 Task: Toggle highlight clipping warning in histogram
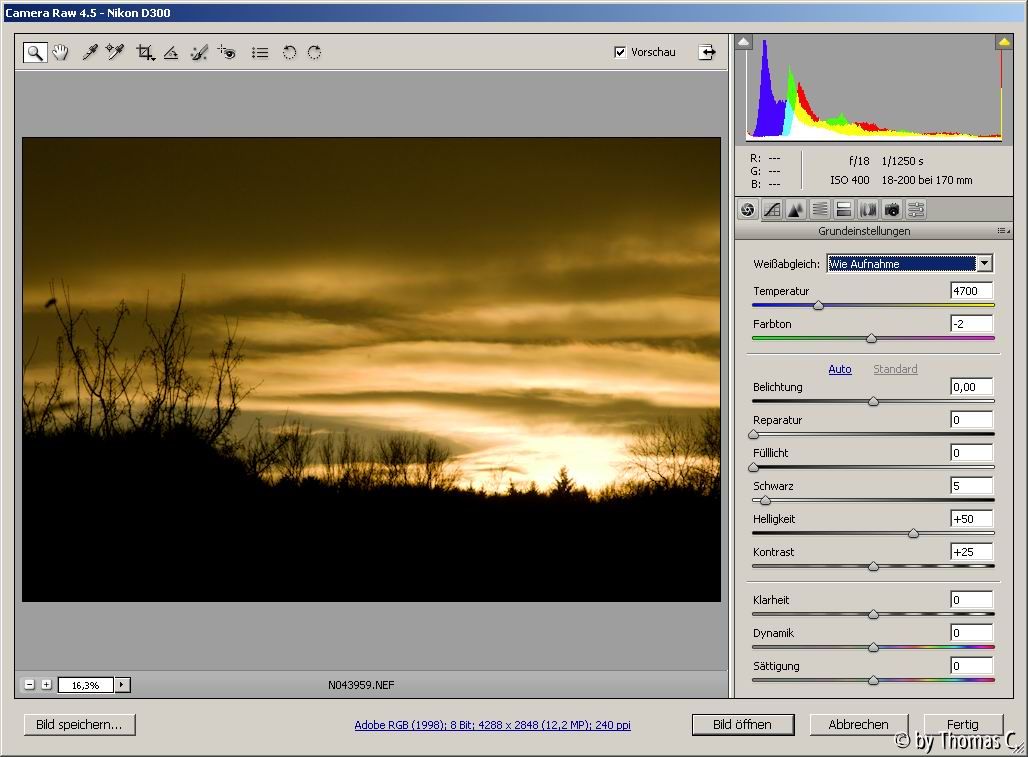coord(1003,42)
